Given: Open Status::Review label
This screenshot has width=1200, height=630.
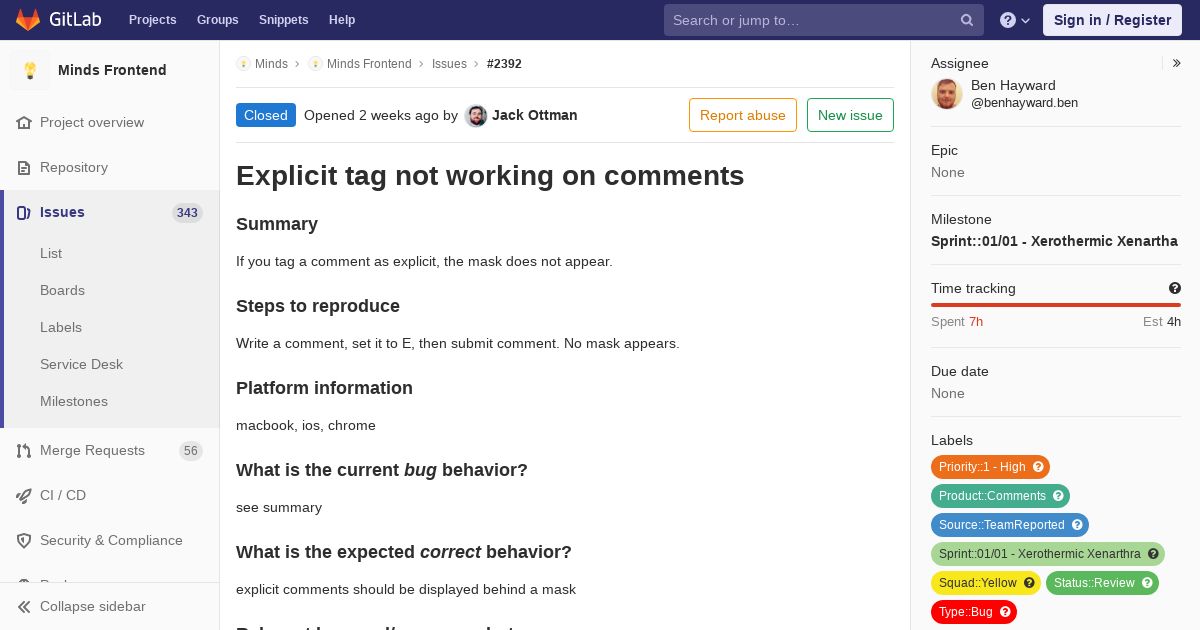Looking at the screenshot, I should coord(1094,583).
